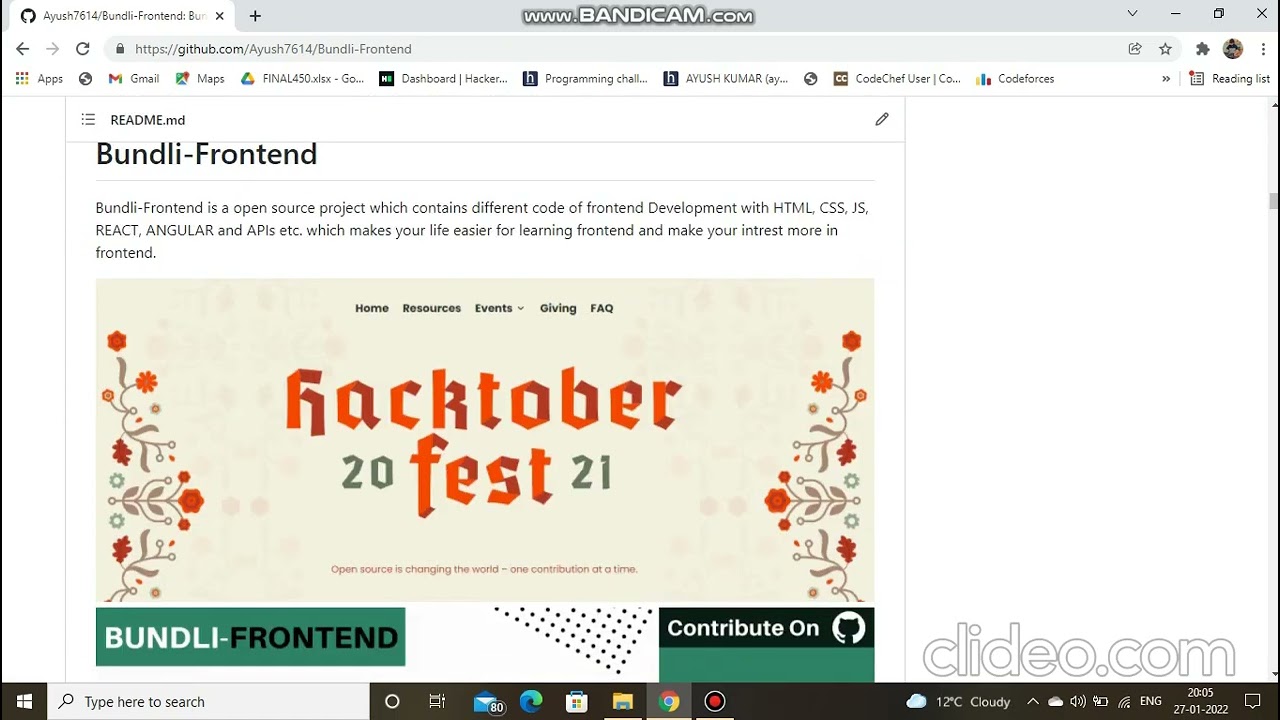
Task: Open the globe bookmark before CodeChef
Action: click(810, 78)
